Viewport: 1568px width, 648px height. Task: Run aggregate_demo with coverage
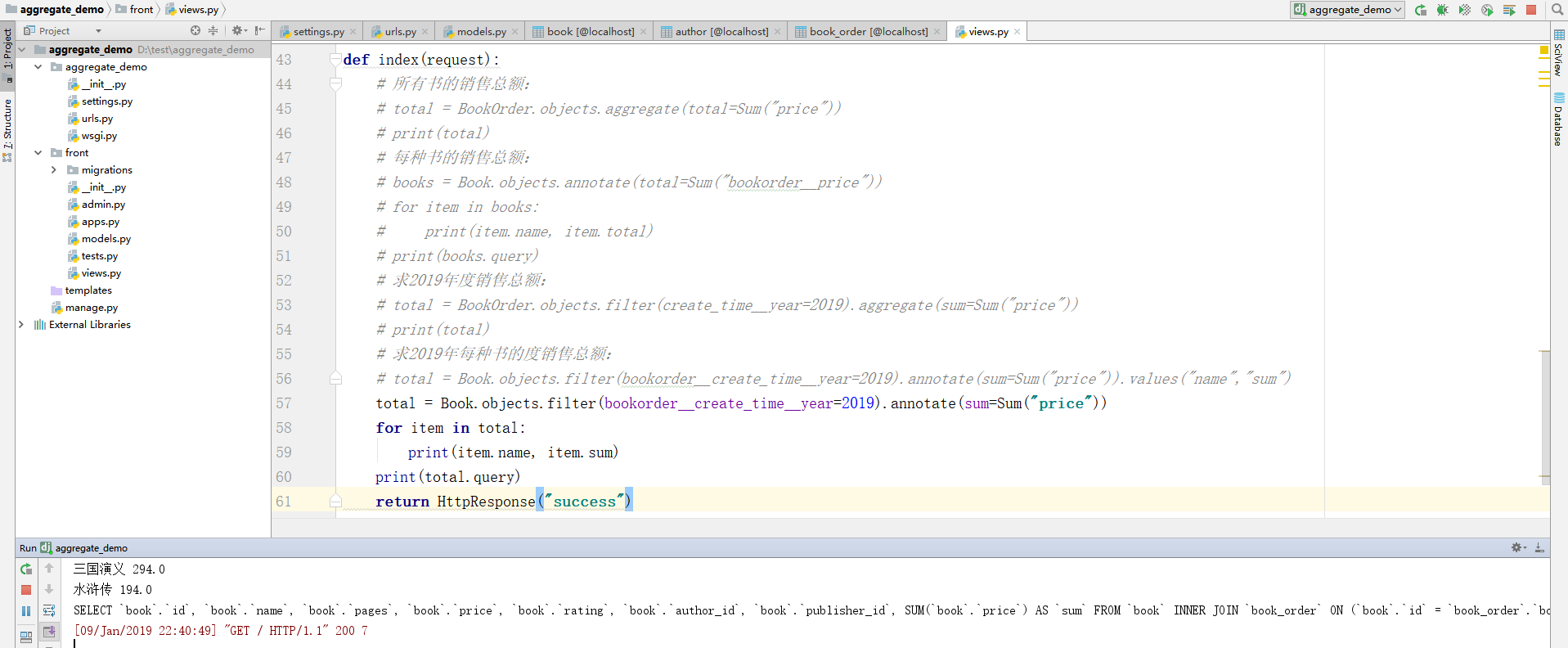point(1465,10)
